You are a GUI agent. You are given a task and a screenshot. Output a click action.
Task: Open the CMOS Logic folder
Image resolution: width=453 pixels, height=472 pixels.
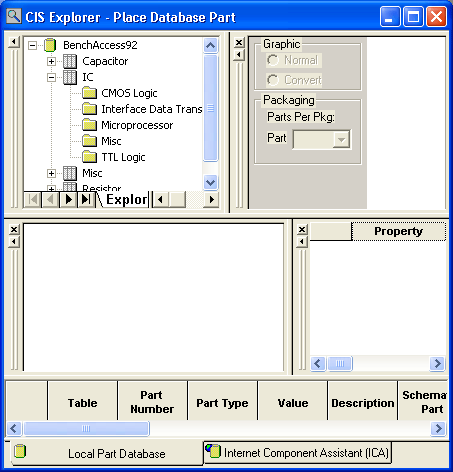tap(129, 93)
